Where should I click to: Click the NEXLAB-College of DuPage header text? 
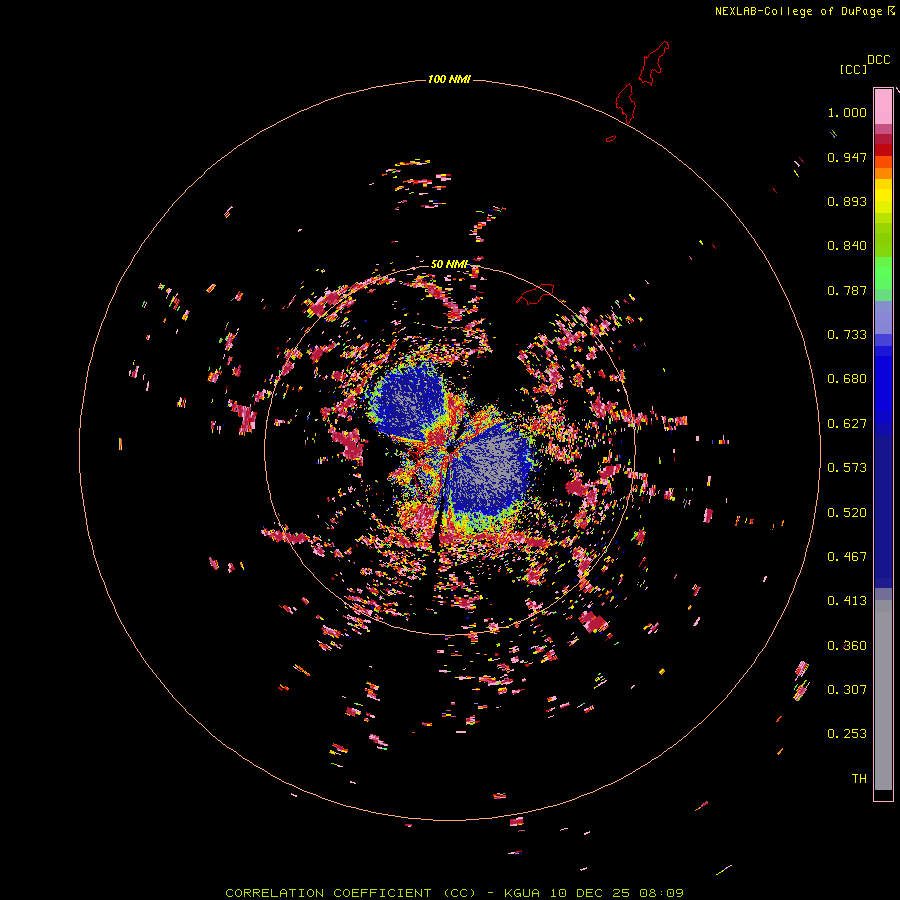tap(798, 11)
